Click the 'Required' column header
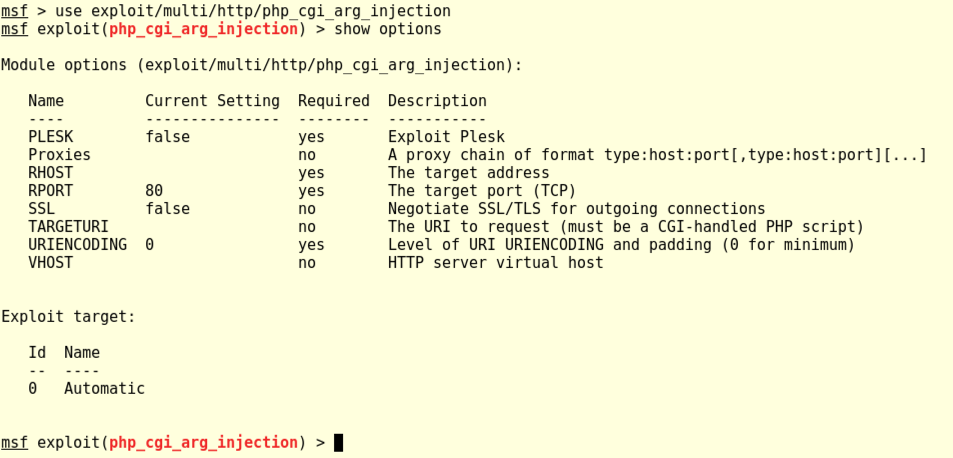The width and height of the screenshot is (953, 458). [x=334, y=101]
